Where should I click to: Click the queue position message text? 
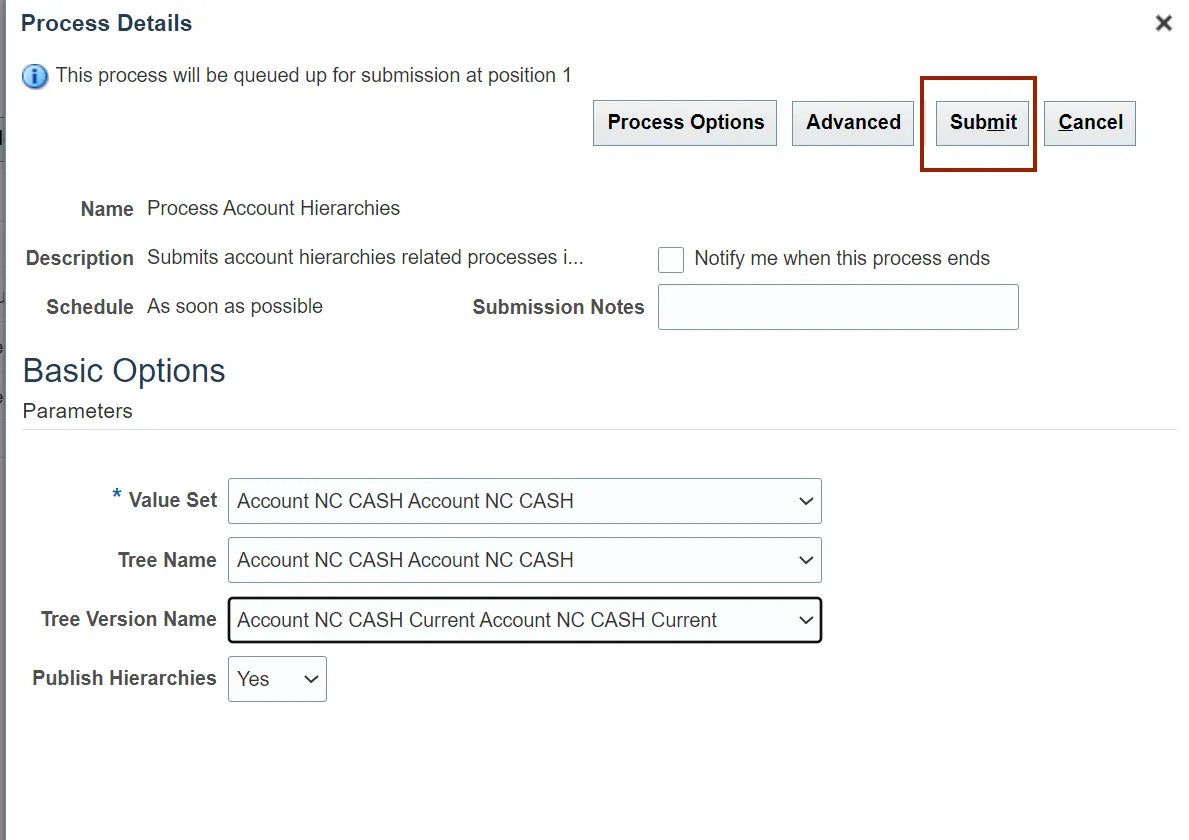coord(313,76)
